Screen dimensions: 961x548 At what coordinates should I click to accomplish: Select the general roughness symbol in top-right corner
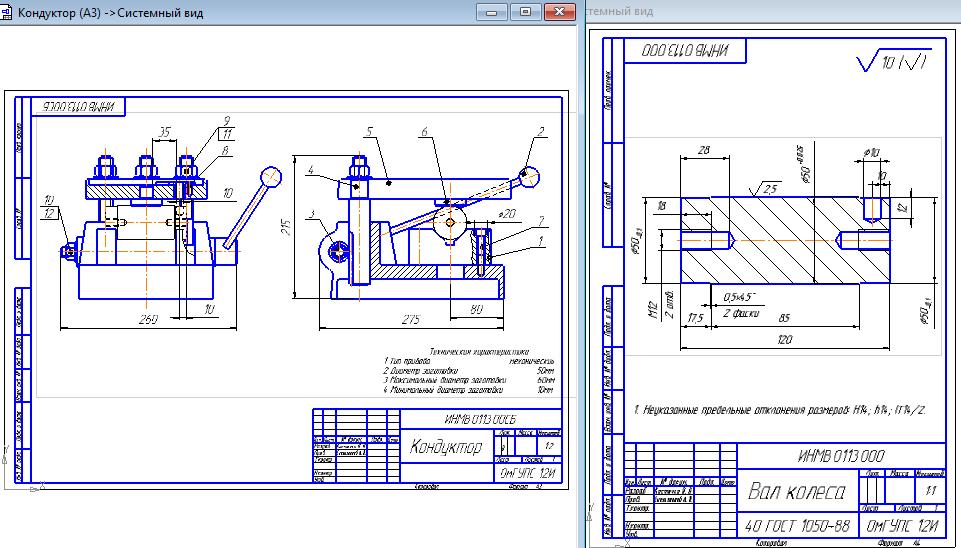pyautogui.click(x=893, y=60)
